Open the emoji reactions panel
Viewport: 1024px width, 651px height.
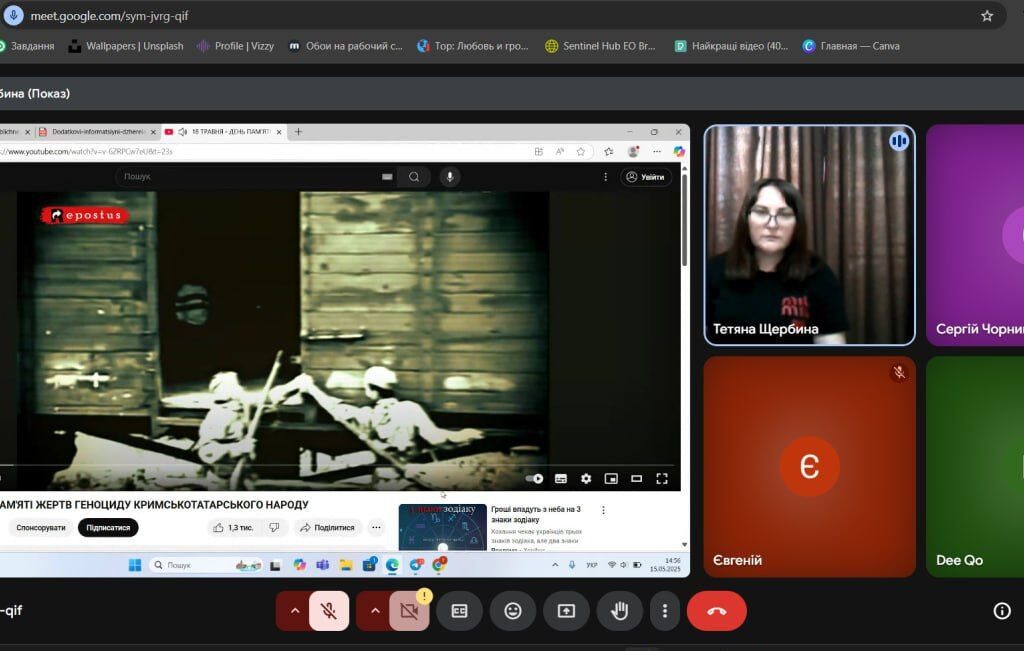(513, 611)
